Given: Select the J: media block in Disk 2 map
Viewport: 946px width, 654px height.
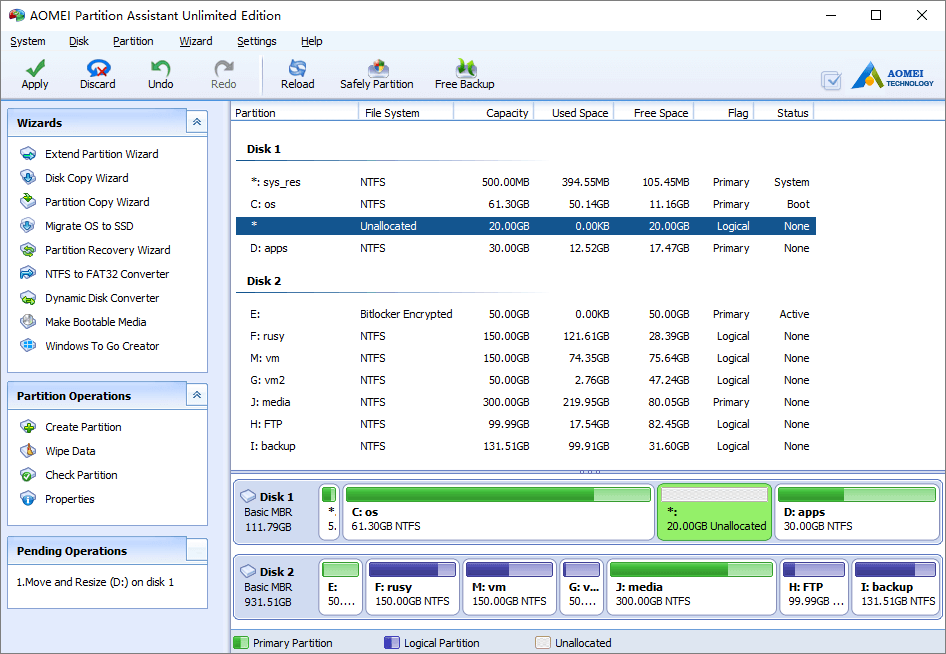Looking at the screenshot, I should coord(691,587).
